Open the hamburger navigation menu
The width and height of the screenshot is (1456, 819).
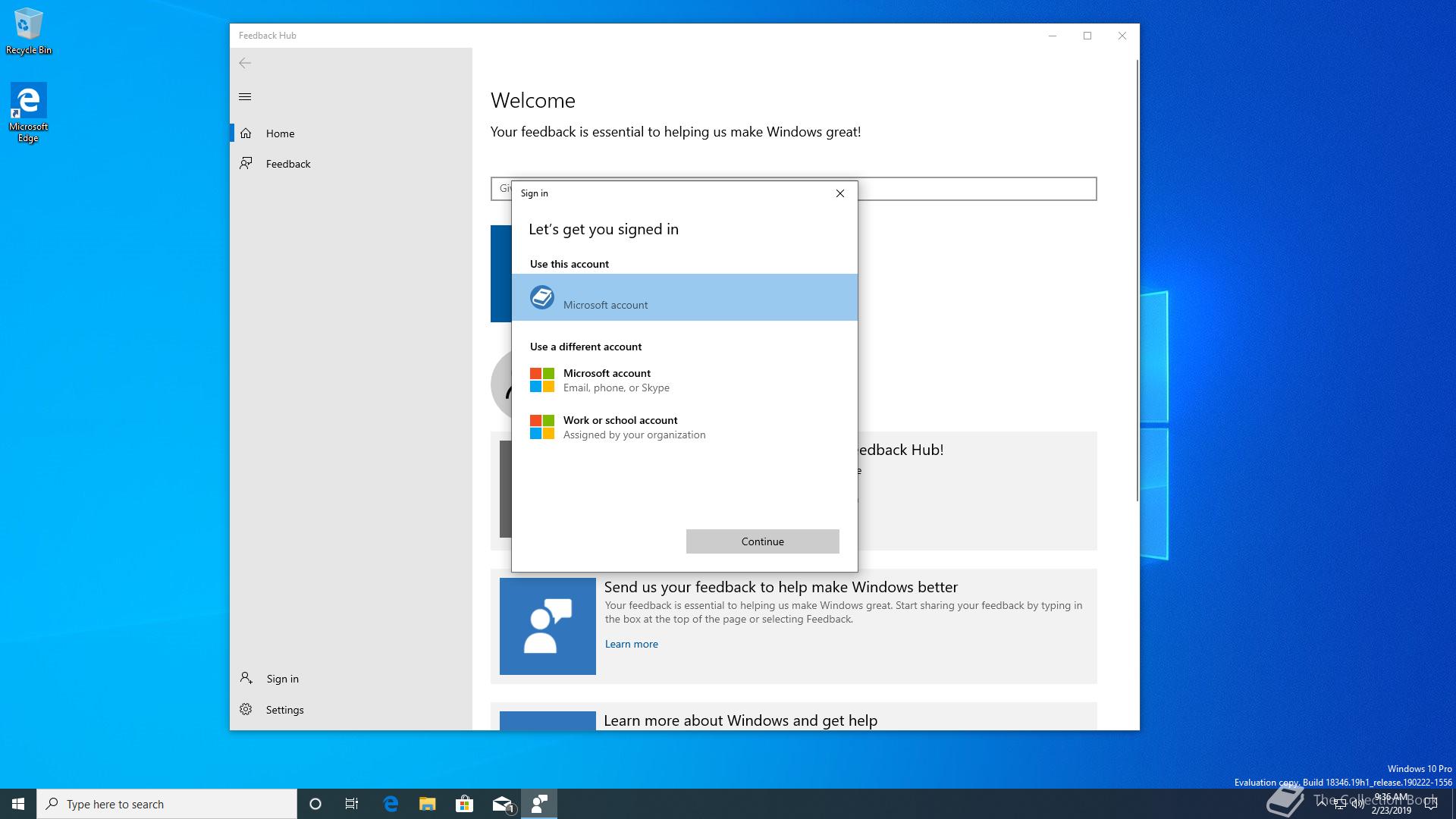[x=245, y=96]
